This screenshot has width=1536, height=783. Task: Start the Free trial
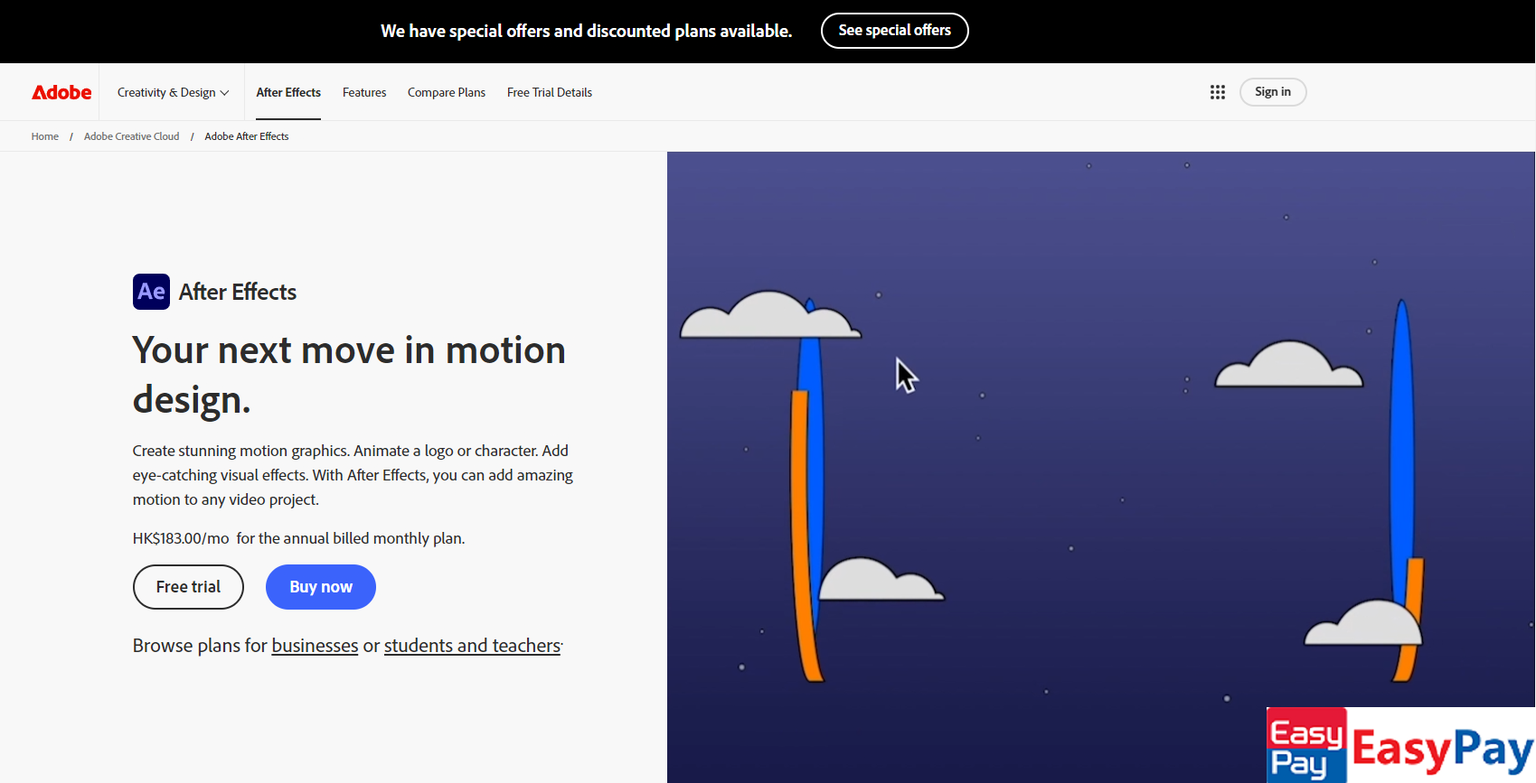(x=188, y=587)
